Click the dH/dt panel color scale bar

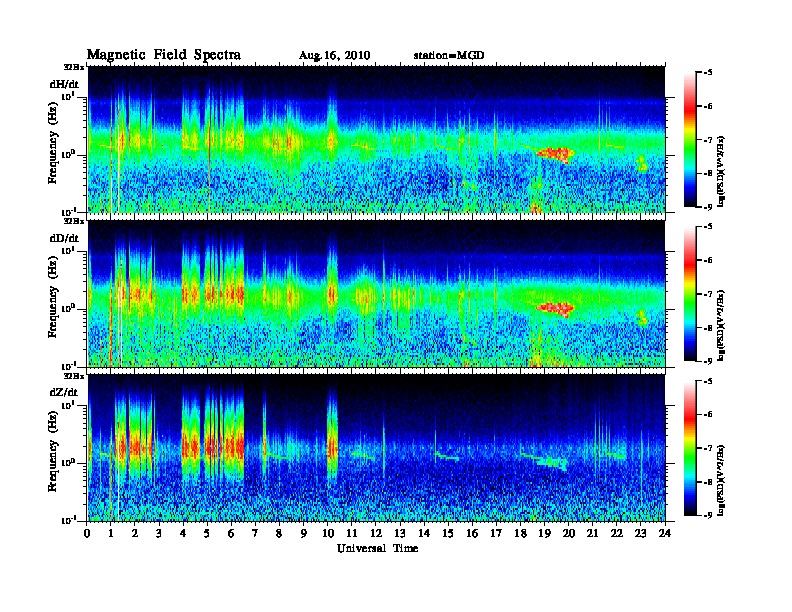[x=690, y=140]
